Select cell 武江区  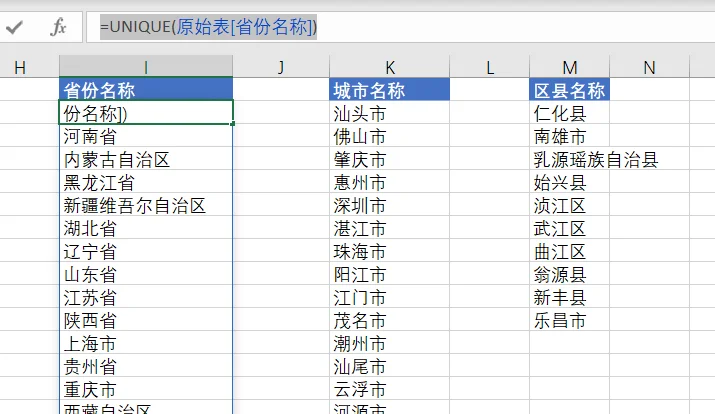tap(570, 227)
